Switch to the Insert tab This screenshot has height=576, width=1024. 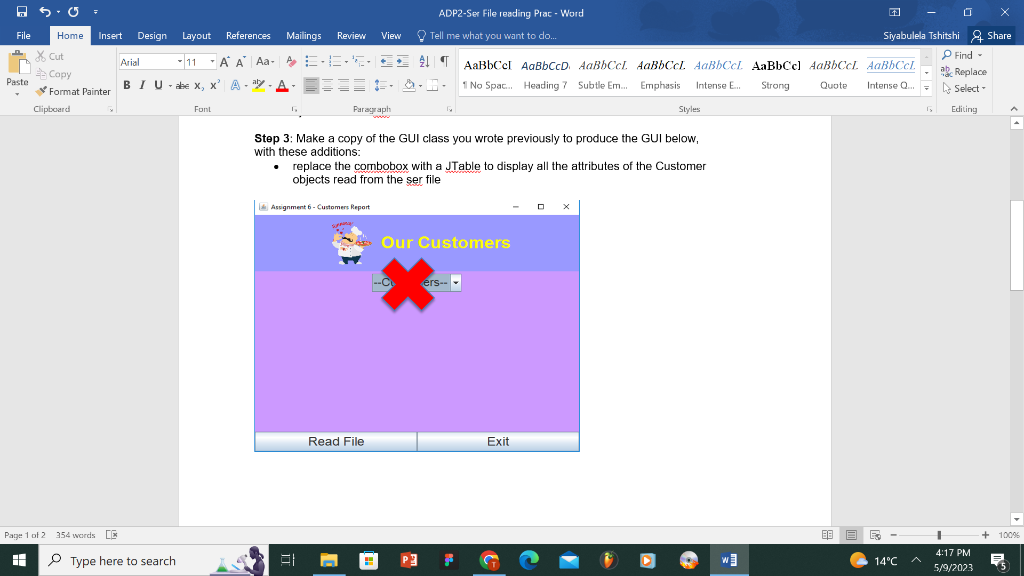110,36
